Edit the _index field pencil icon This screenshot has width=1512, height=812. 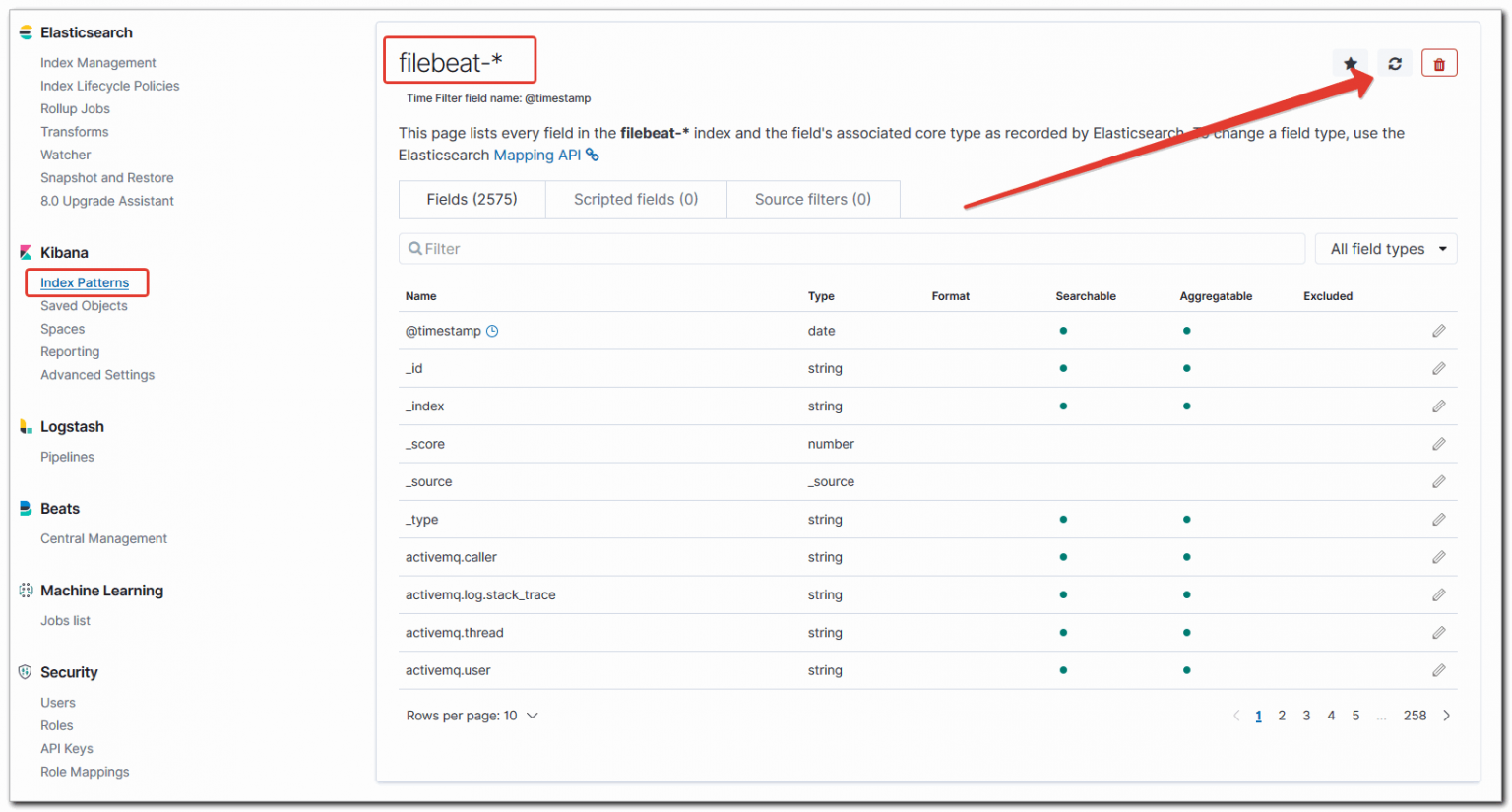[1439, 406]
